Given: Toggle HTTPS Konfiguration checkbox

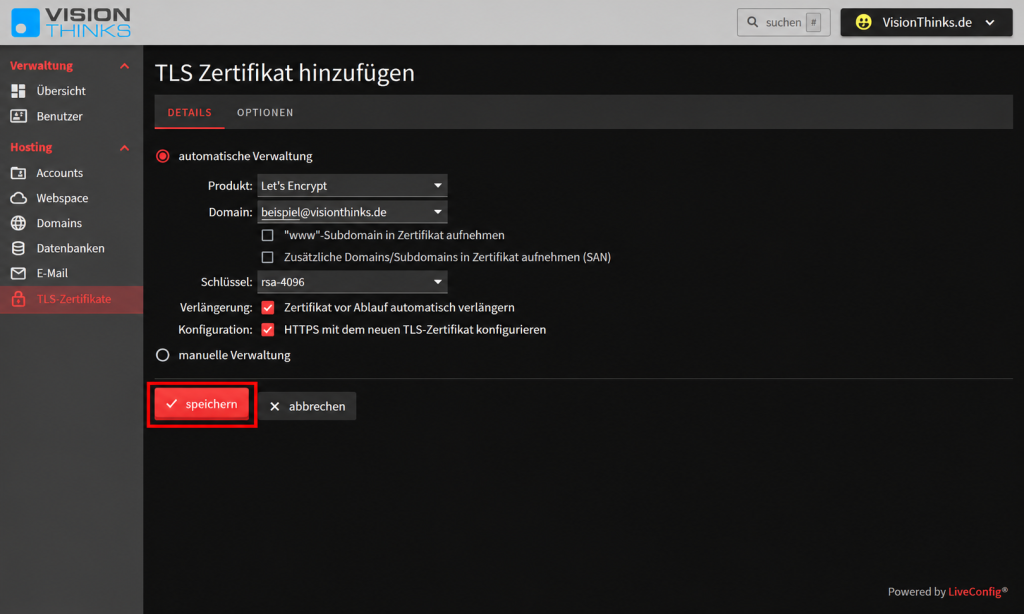Looking at the screenshot, I should 268,330.
